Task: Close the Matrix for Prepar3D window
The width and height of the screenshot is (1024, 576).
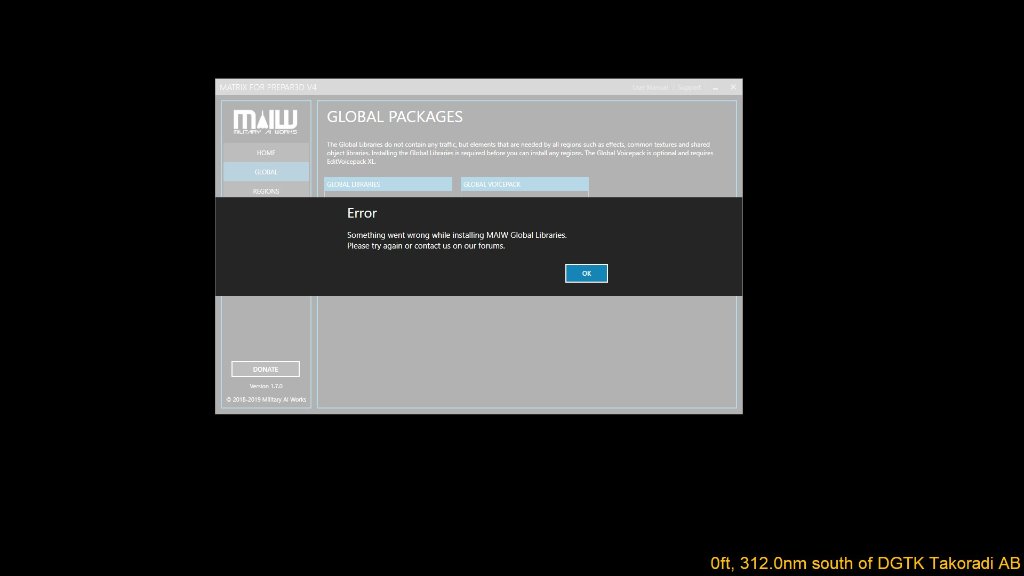Action: (x=733, y=87)
